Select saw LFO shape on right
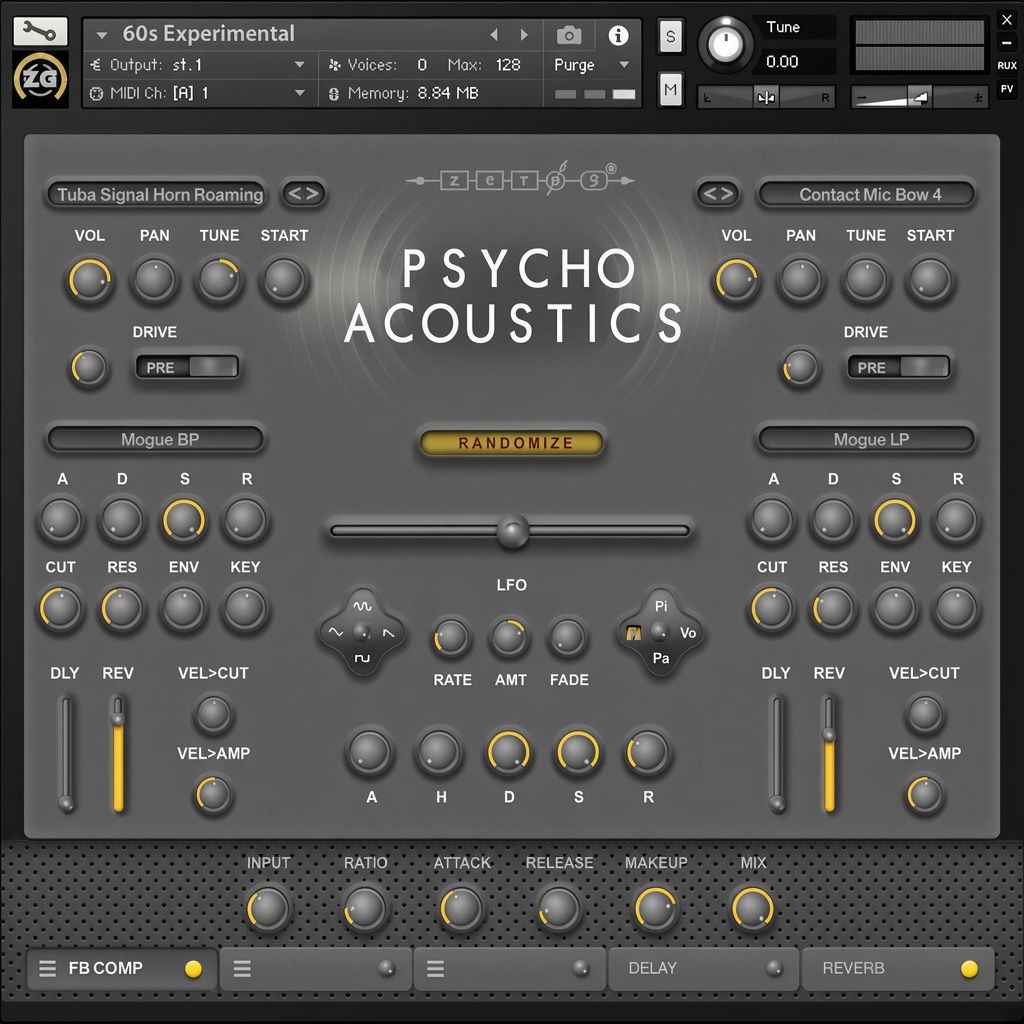This screenshot has width=1024, height=1024. pyautogui.click(x=389, y=633)
